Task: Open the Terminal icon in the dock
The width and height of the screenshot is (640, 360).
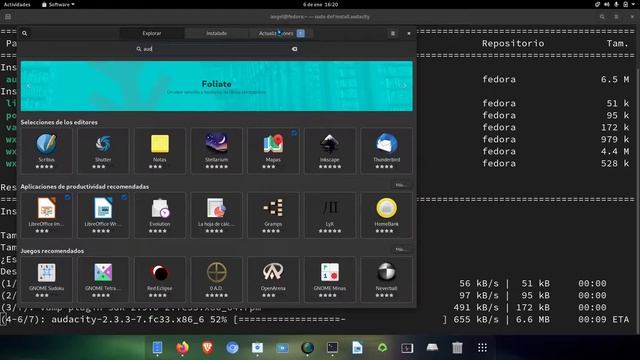Action: [332, 347]
